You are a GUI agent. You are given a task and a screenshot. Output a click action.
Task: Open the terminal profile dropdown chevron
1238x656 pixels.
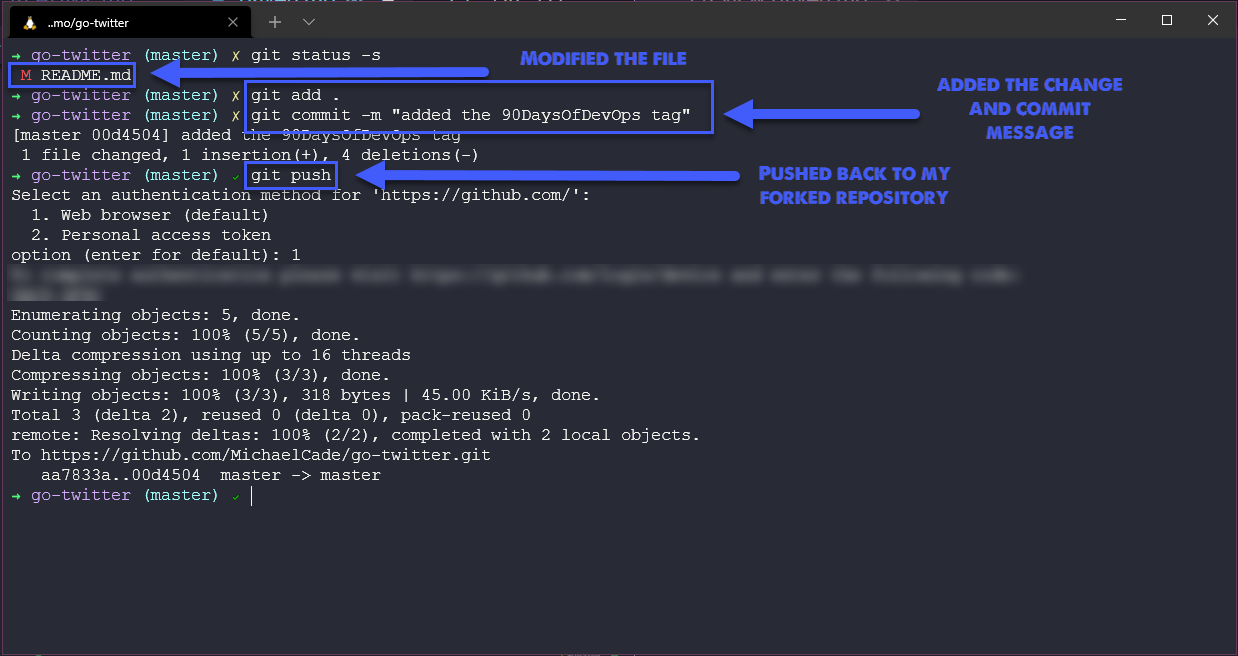(x=308, y=21)
